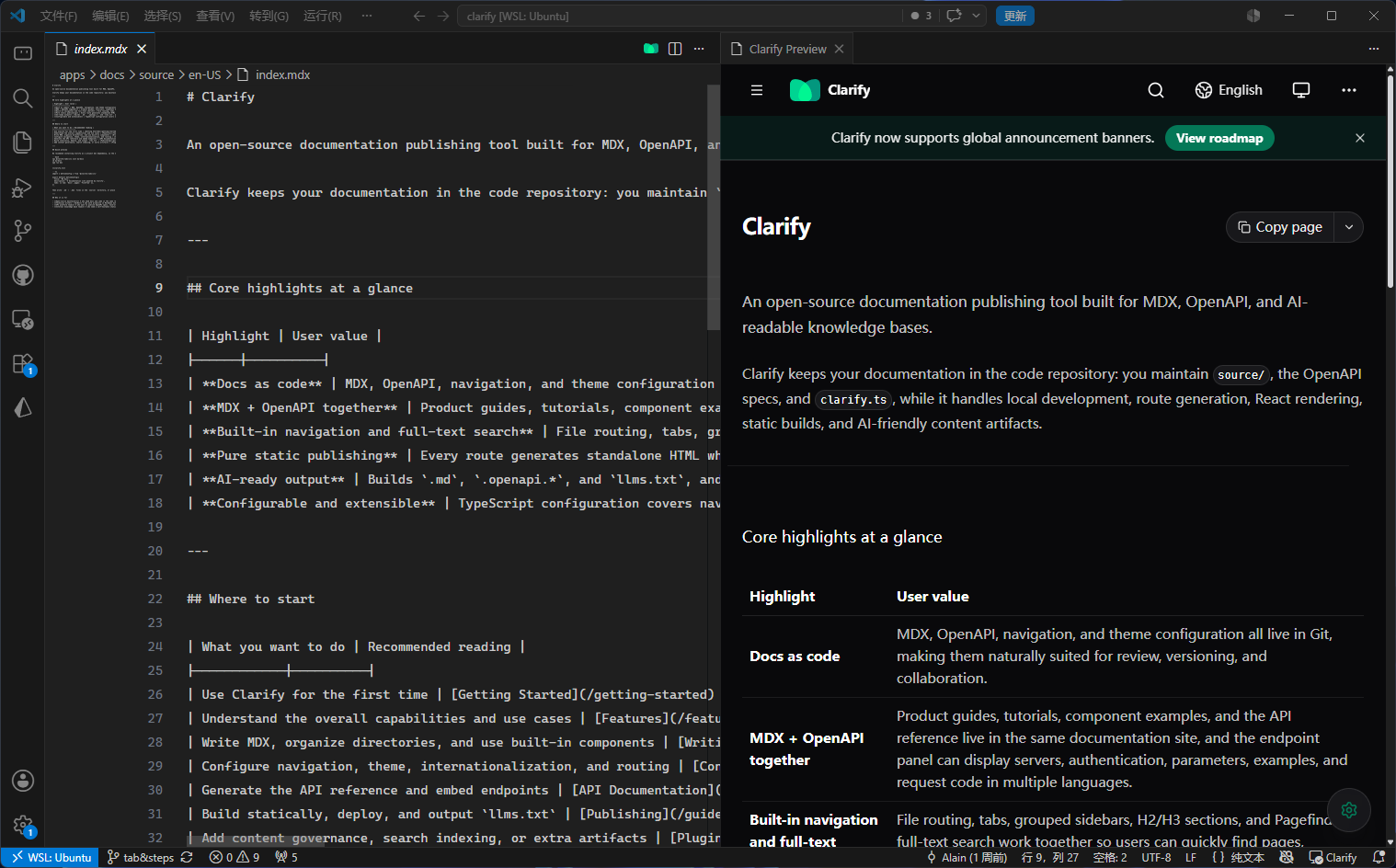Open the tab&steps branch picker
Viewport: 1396px width, 868px height.
141,857
